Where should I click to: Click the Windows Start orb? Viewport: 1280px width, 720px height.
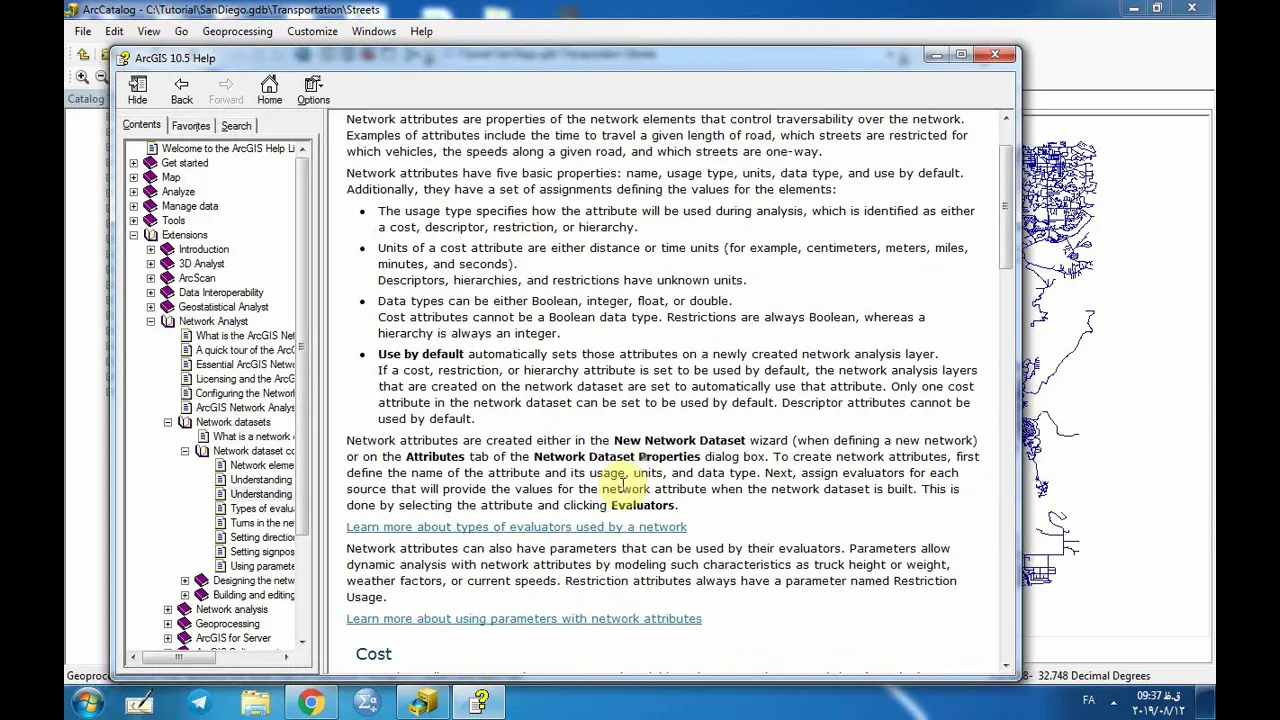88,702
